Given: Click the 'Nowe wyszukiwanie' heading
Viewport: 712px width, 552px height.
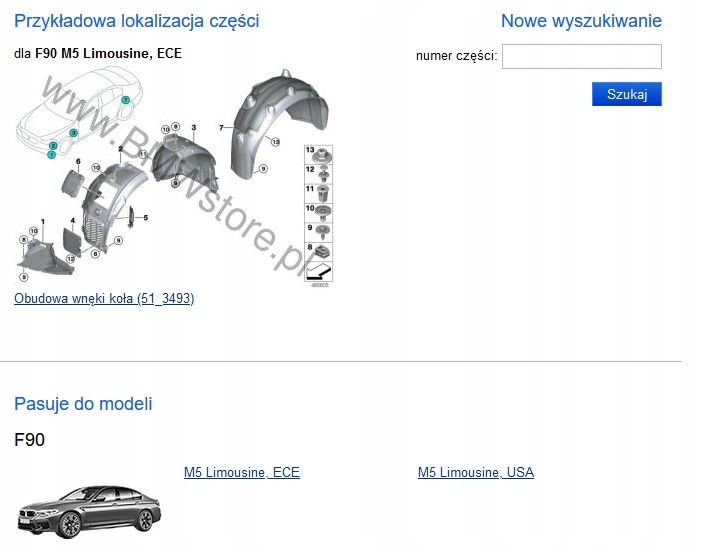Looking at the screenshot, I should [x=581, y=21].
